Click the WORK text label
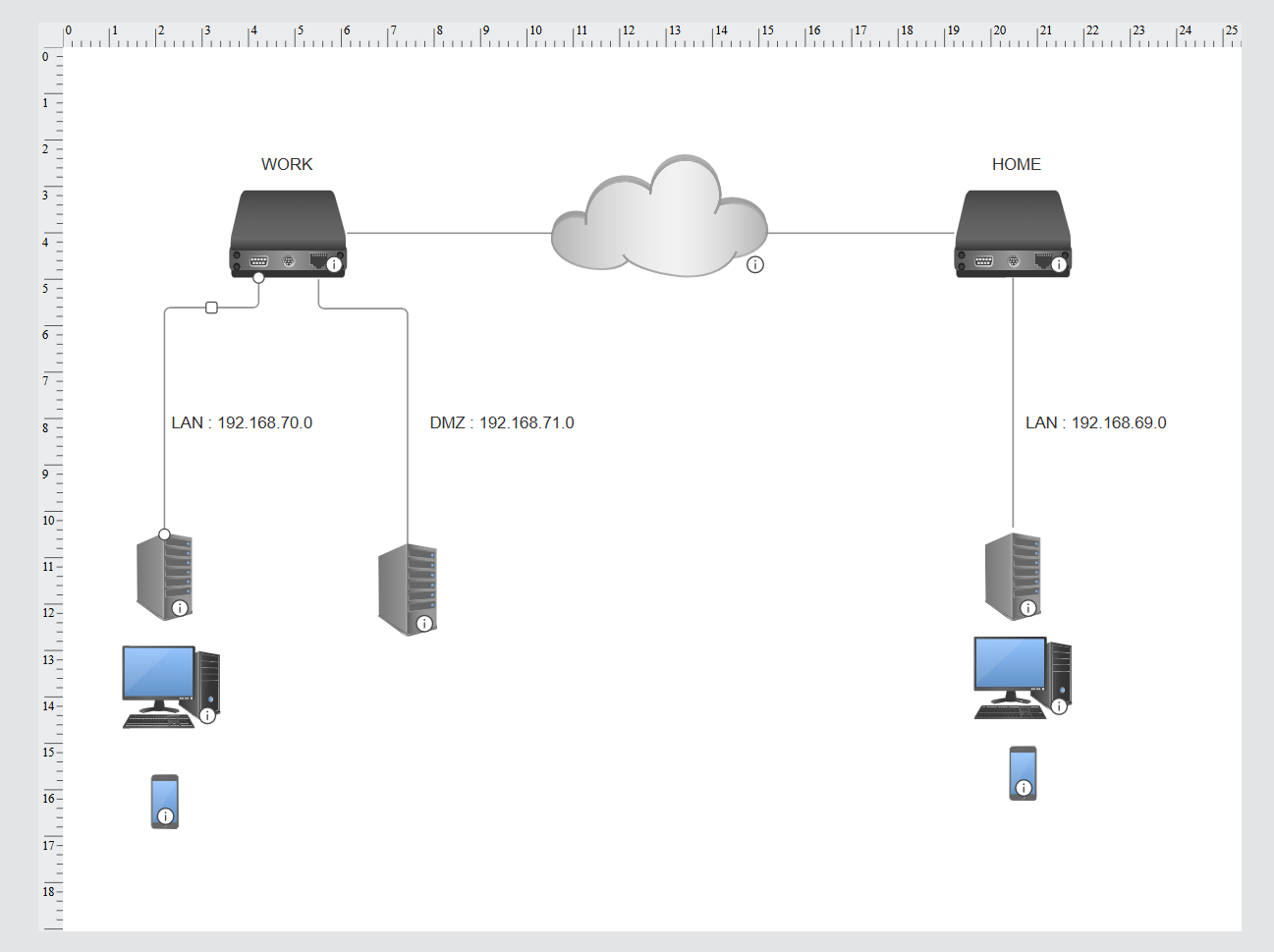The width and height of the screenshot is (1274, 952). (287, 164)
